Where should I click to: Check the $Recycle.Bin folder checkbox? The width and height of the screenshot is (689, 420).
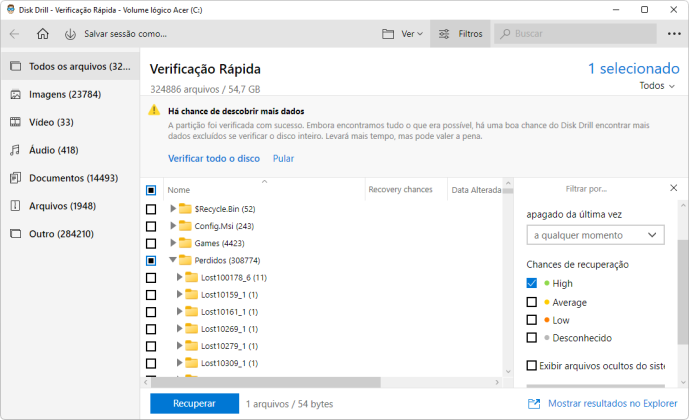(151, 209)
